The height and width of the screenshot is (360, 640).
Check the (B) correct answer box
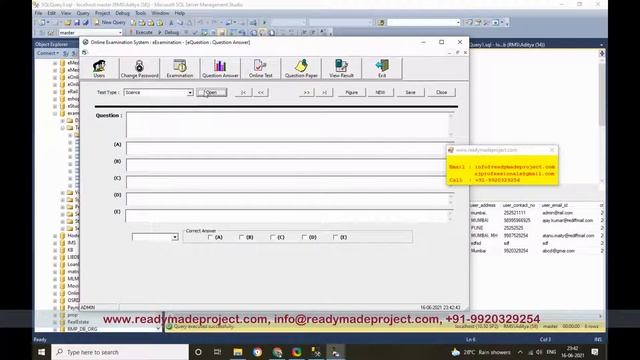point(241,237)
